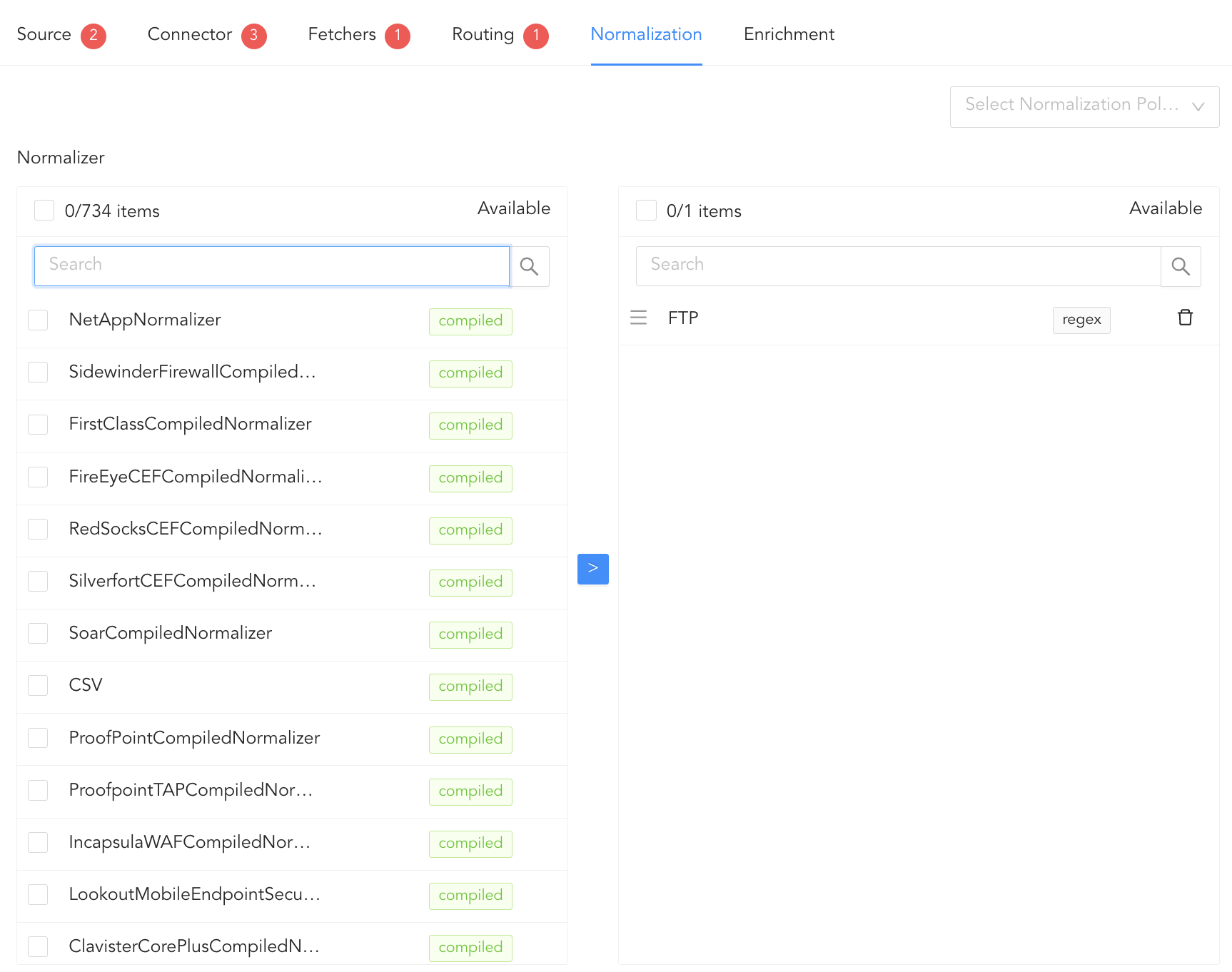This screenshot has width=1232, height=972.
Task: Check the NetAppNormalizer checkbox
Action: [38, 320]
